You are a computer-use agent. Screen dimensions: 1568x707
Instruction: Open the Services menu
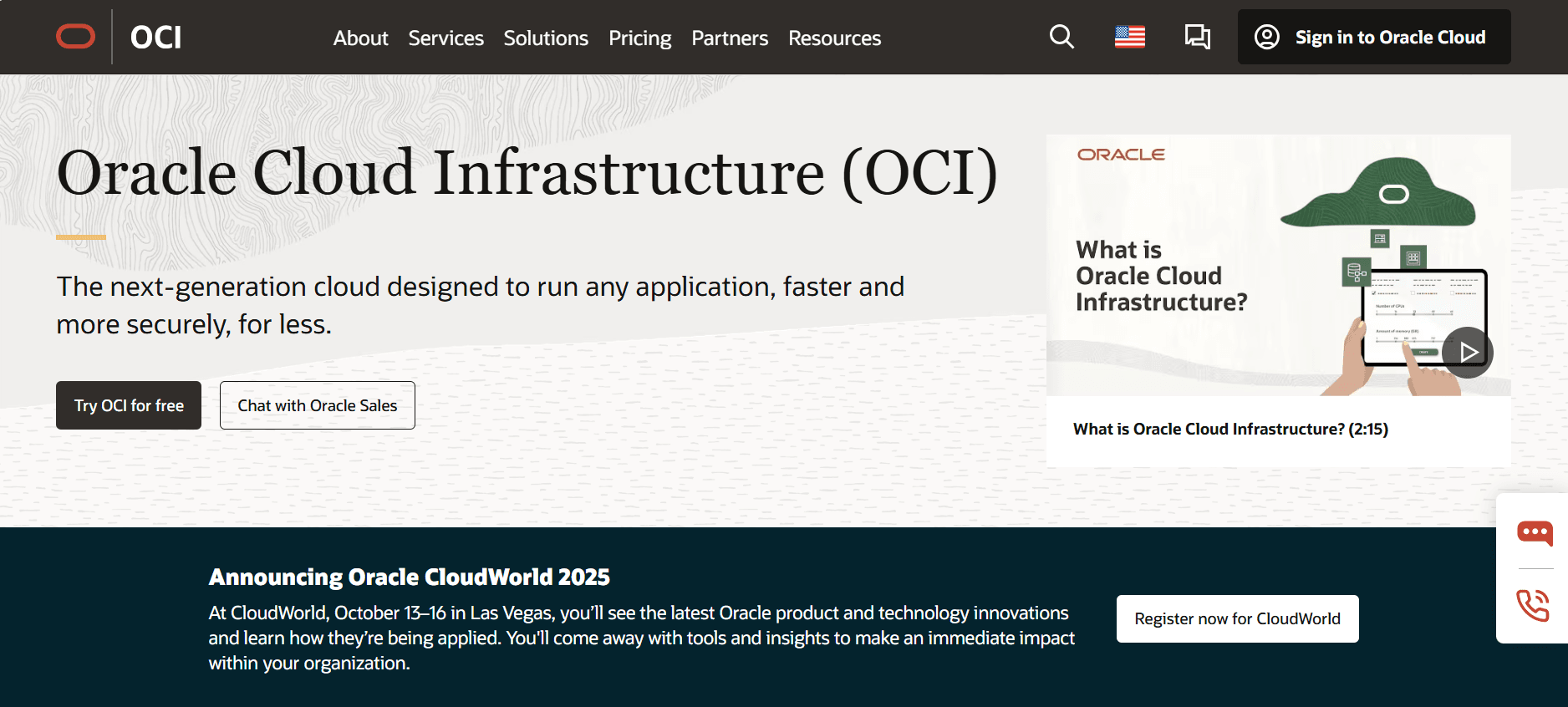coord(445,38)
